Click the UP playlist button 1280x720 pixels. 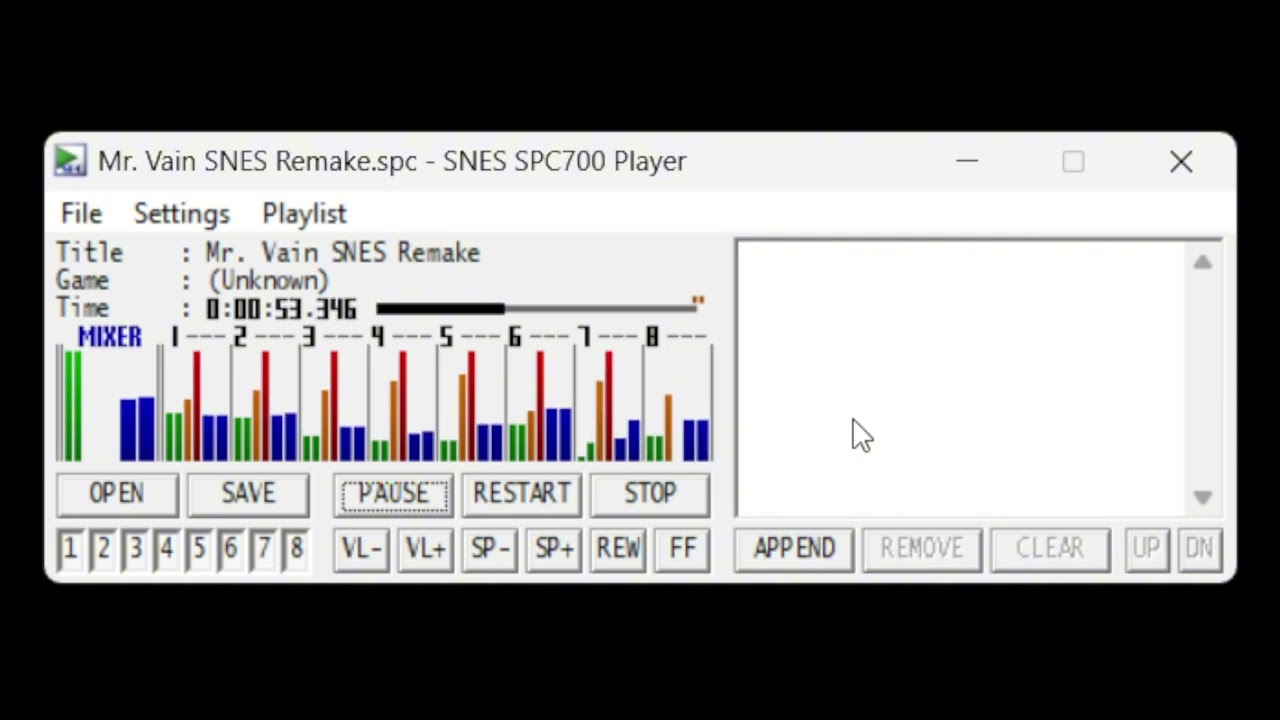point(1146,549)
